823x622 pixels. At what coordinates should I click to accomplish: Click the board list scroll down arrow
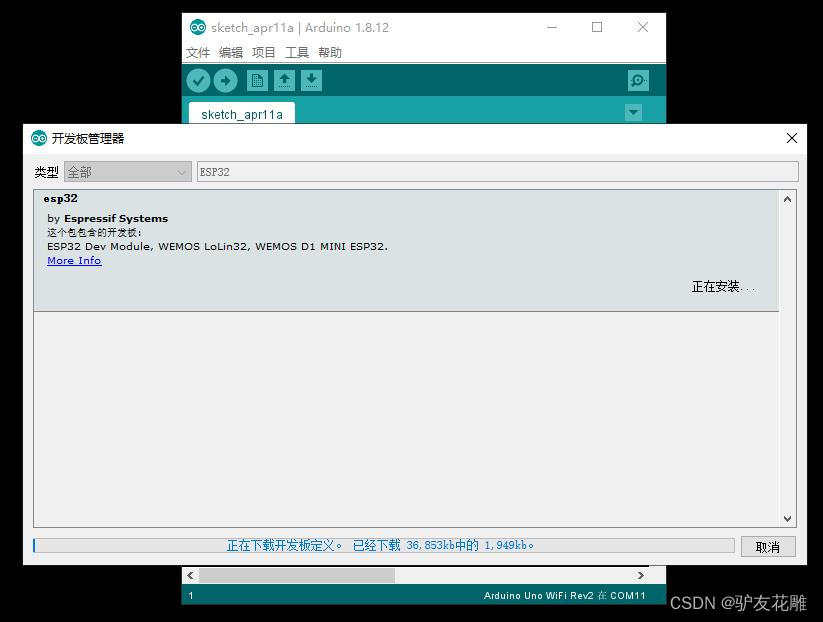coord(787,519)
